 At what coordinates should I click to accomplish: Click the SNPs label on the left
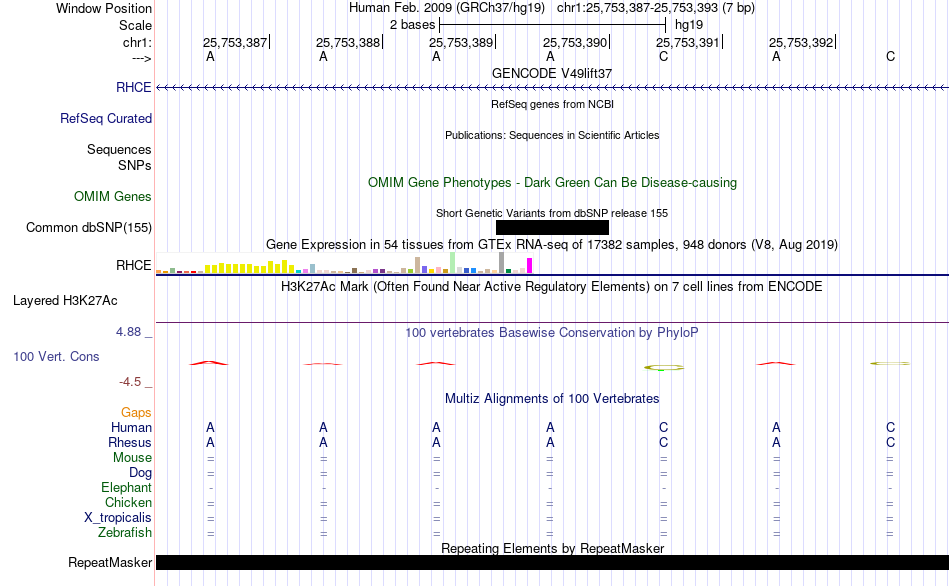pyautogui.click(x=135, y=165)
